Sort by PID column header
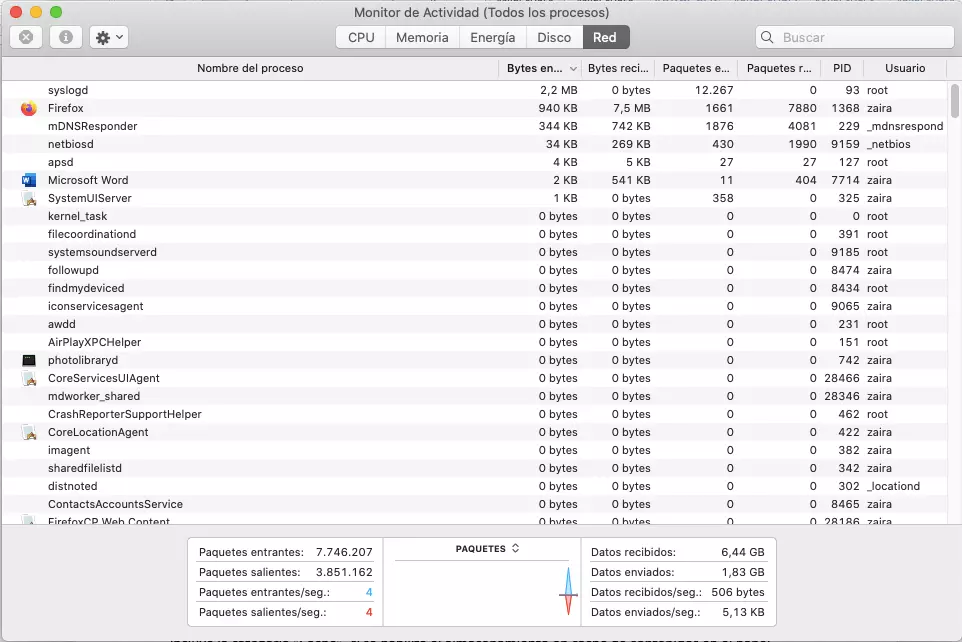This screenshot has width=962, height=642. click(x=842, y=68)
